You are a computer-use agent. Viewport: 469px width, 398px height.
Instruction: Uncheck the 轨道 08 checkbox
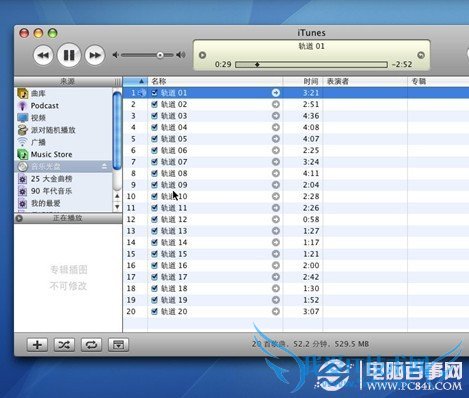[x=154, y=173]
